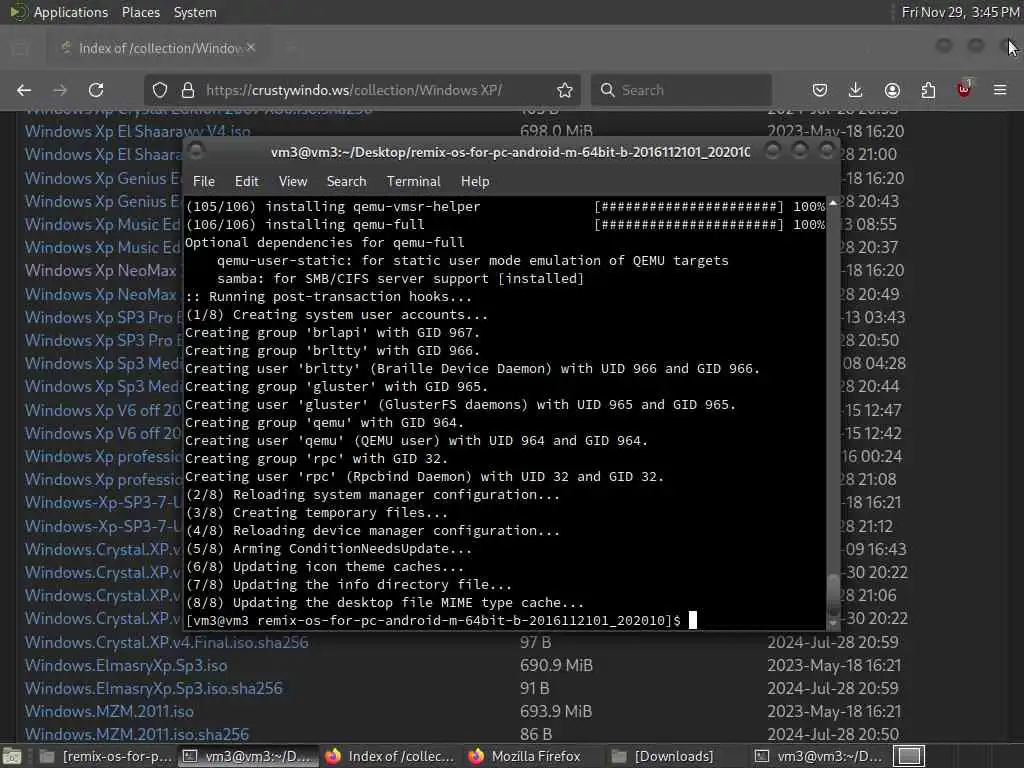Viewport: 1024px width, 768px height.
Task: Select the Index of /collection/Windows tab
Action: point(158,48)
